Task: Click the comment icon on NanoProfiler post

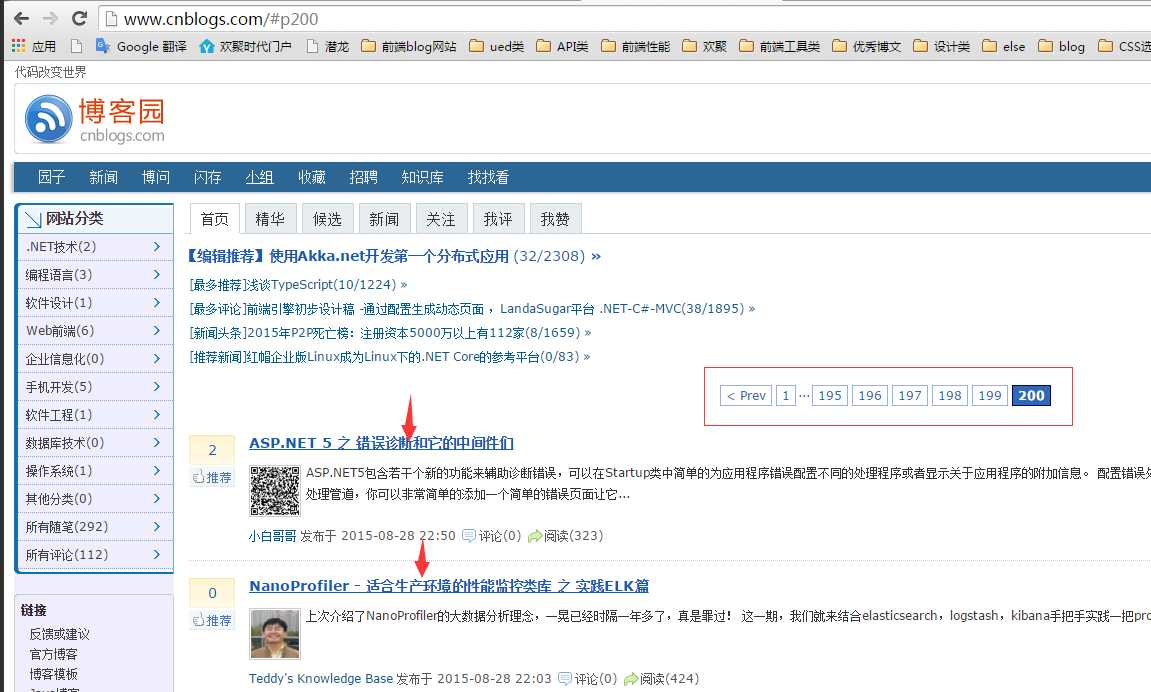Action: point(564,679)
